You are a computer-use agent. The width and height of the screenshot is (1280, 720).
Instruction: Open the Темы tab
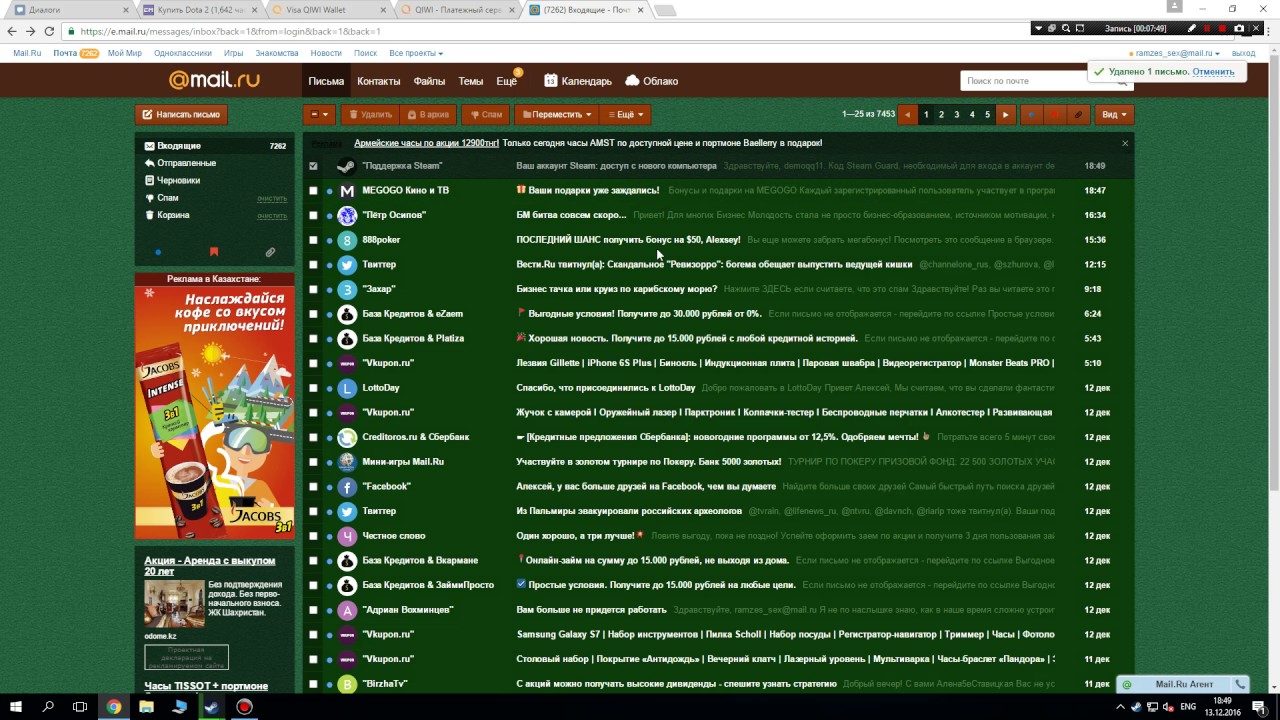(x=471, y=81)
